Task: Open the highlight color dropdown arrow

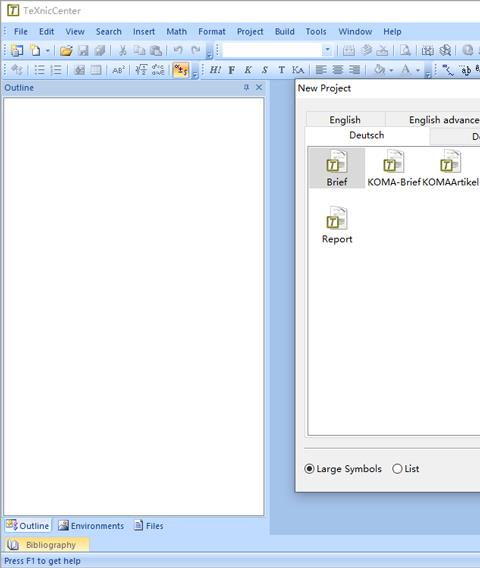Action: 391,70
